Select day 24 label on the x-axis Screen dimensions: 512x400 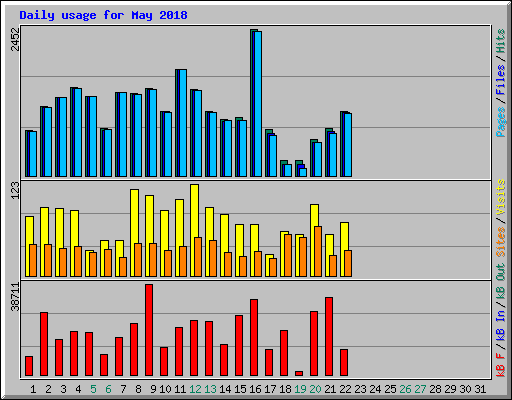click(x=375, y=389)
